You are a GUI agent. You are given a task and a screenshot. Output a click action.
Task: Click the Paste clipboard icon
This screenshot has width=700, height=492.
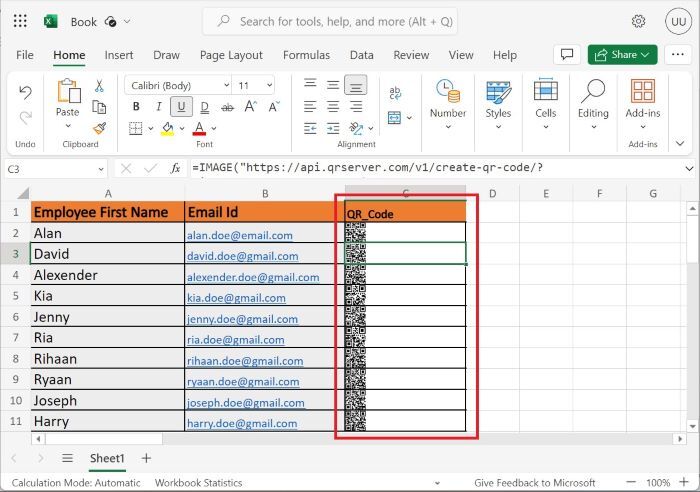[68, 91]
